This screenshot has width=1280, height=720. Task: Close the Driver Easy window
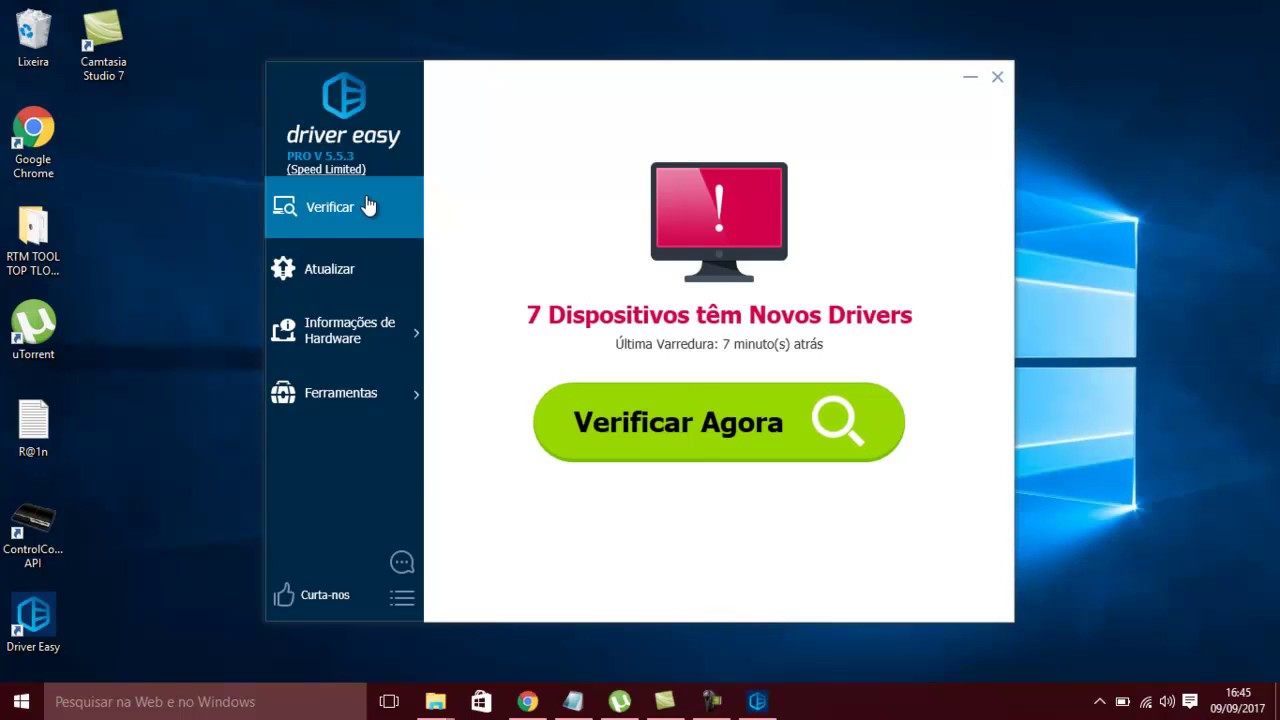pyautogui.click(x=997, y=77)
